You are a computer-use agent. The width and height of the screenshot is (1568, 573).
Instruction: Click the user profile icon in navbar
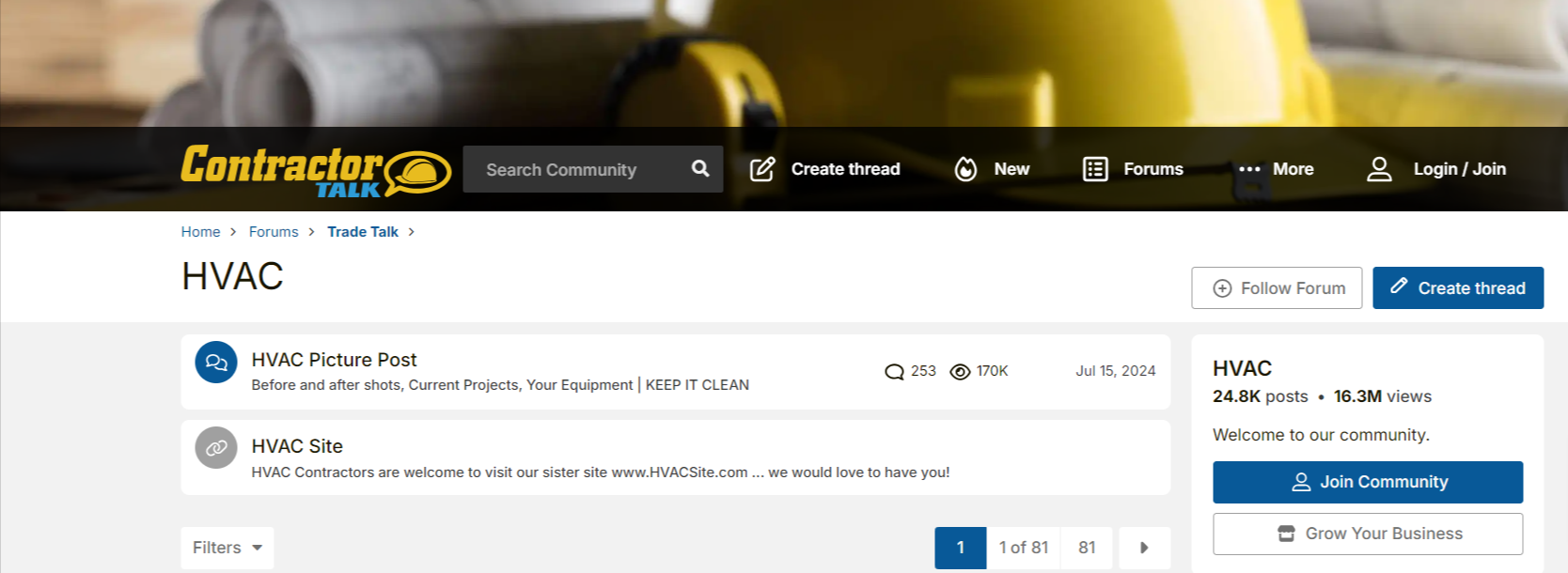tap(1379, 169)
